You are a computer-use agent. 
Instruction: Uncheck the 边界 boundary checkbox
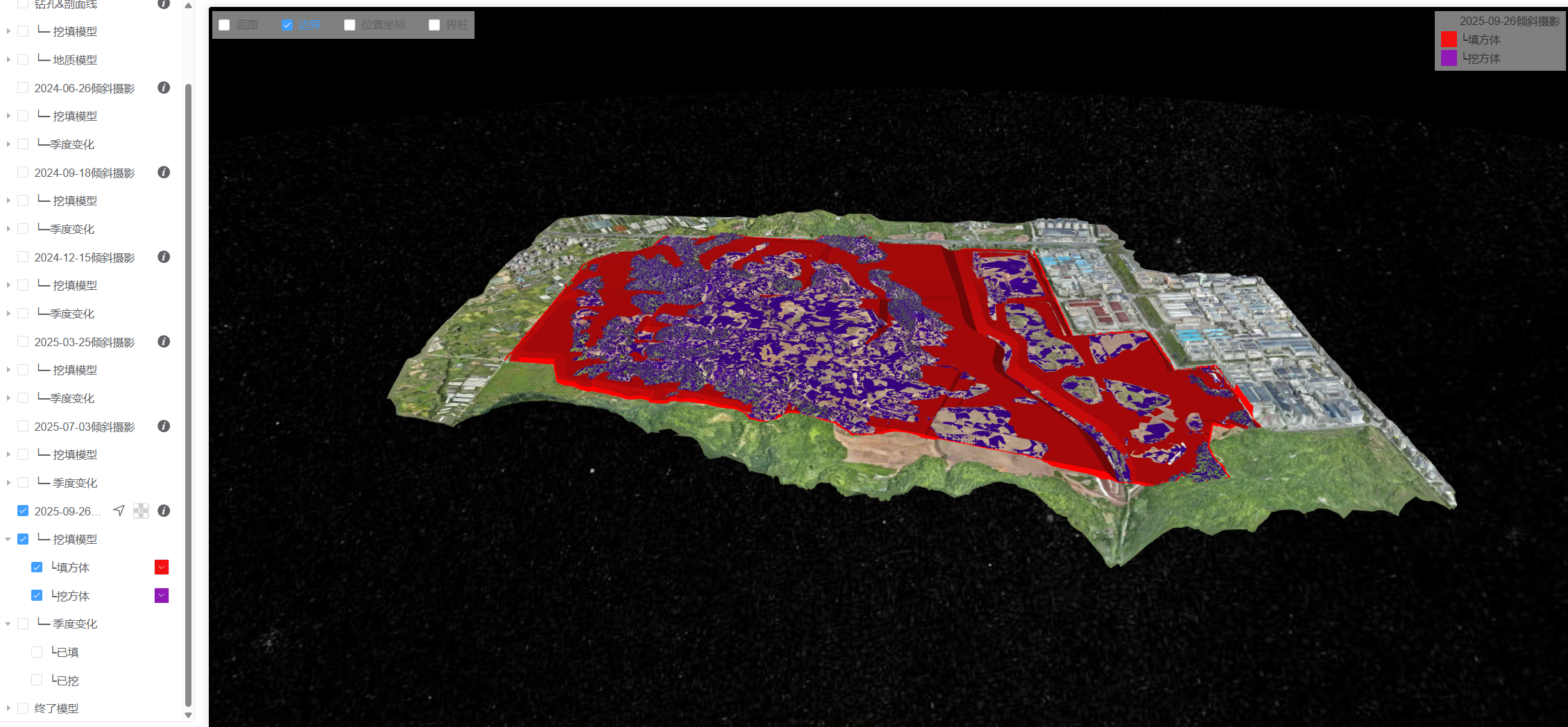(x=287, y=25)
